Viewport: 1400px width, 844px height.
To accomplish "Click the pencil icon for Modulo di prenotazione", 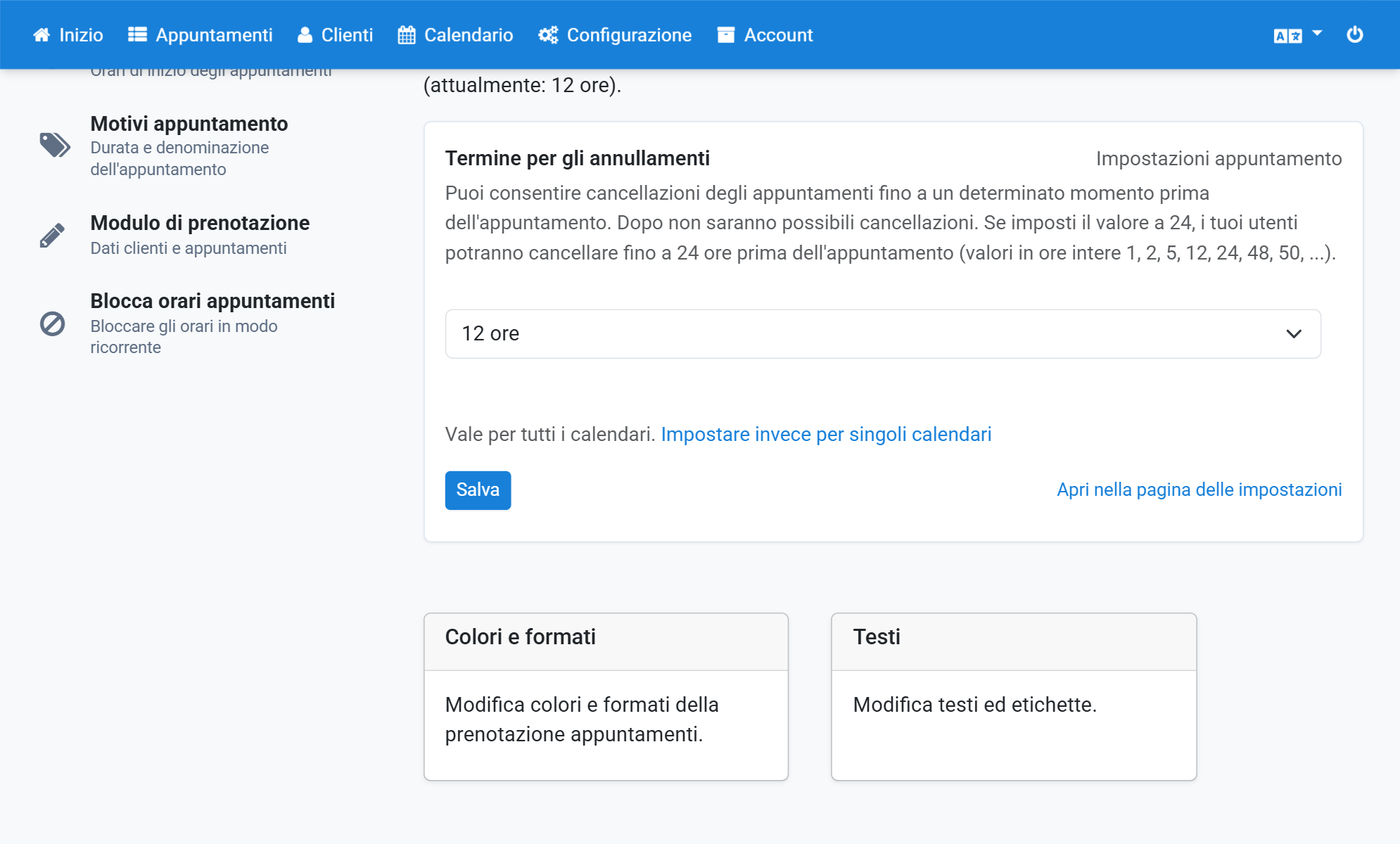I will 52,236.
